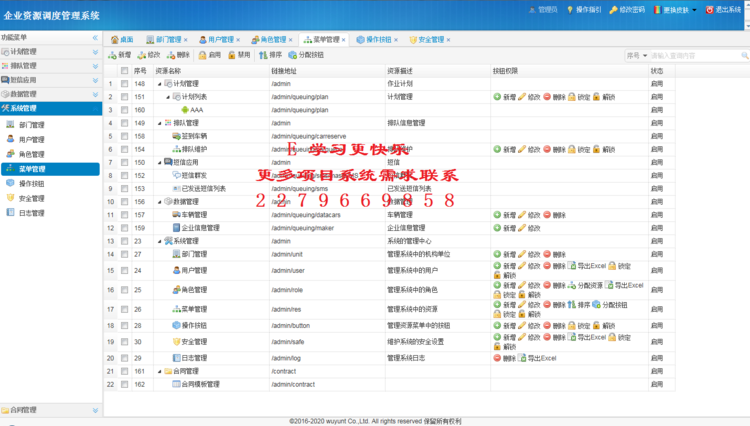Click 分配资源 icon in 角色管理 row
This screenshot has width=750, height=426.
tap(572, 285)
